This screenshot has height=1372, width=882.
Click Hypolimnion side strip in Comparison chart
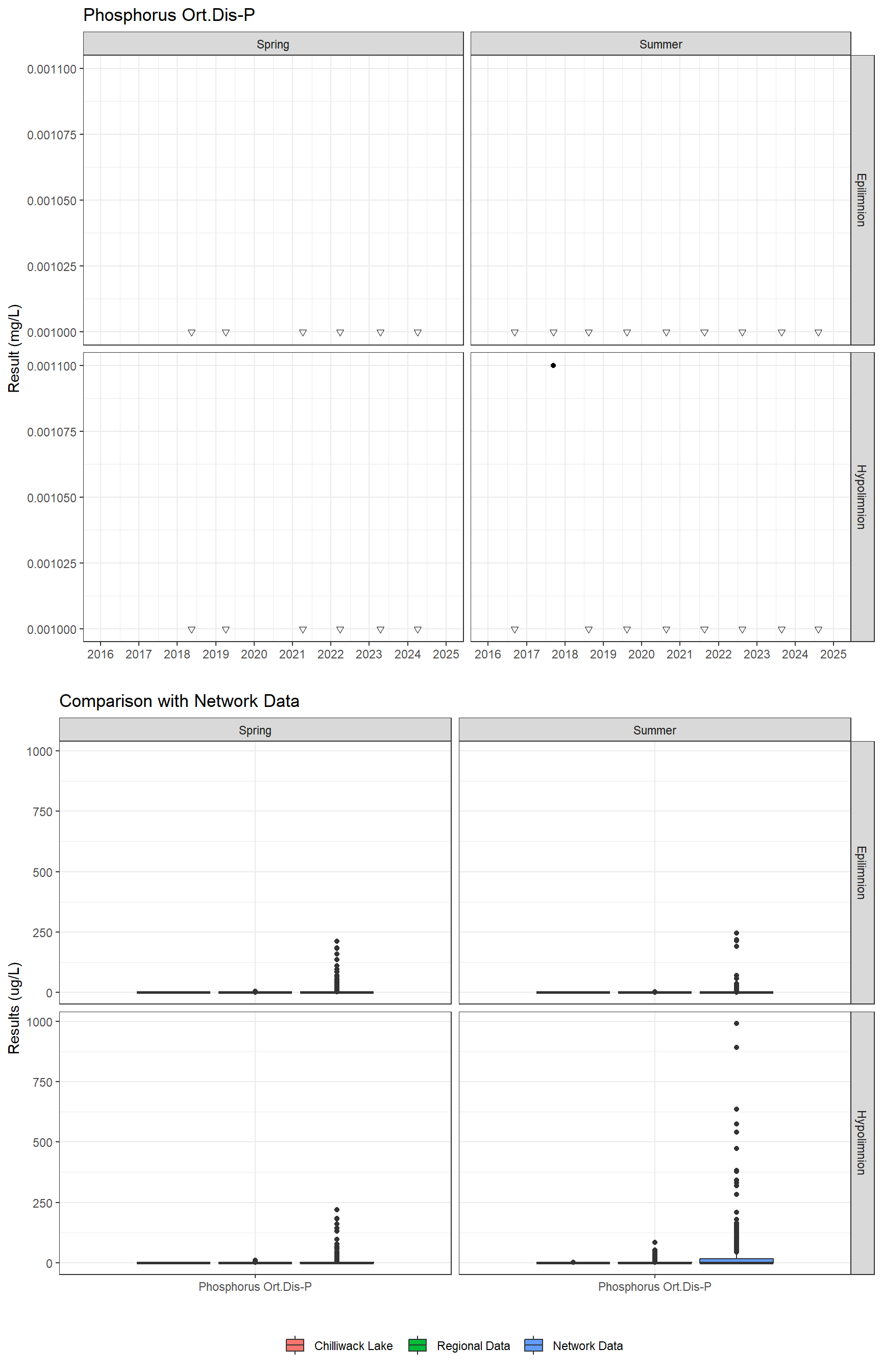862,1142
